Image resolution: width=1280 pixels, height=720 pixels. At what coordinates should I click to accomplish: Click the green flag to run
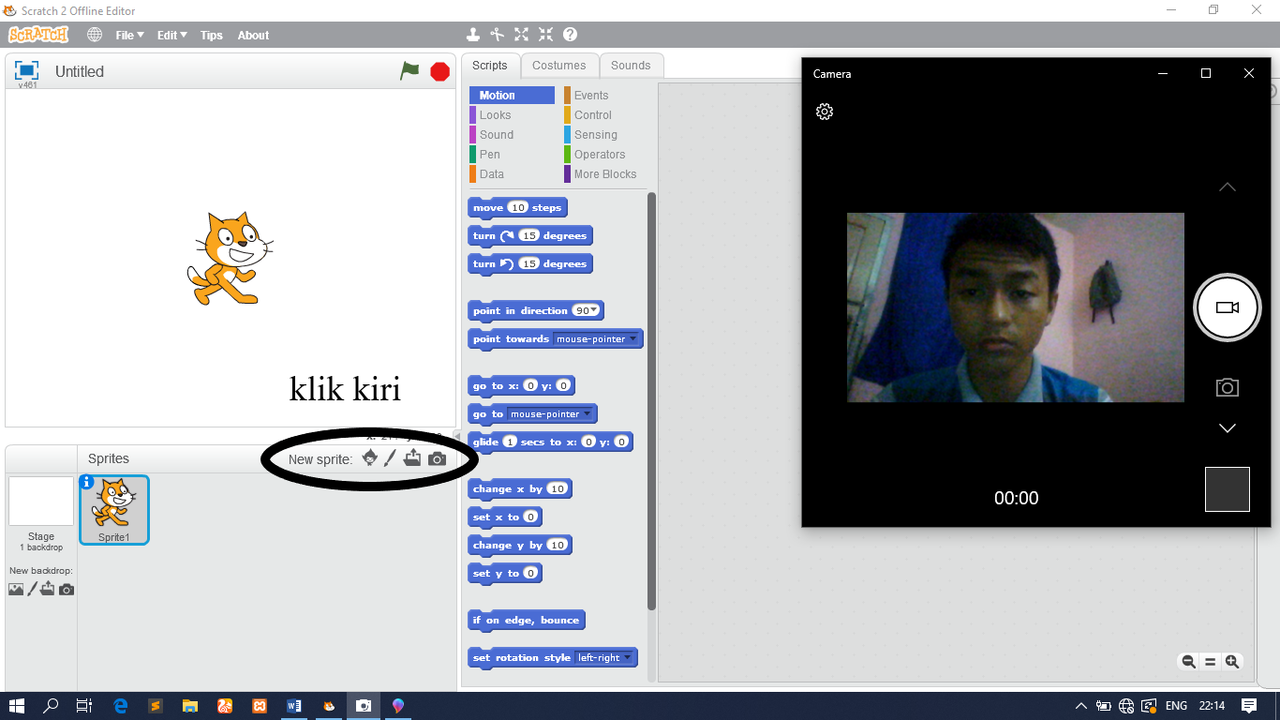coord(410,71)
